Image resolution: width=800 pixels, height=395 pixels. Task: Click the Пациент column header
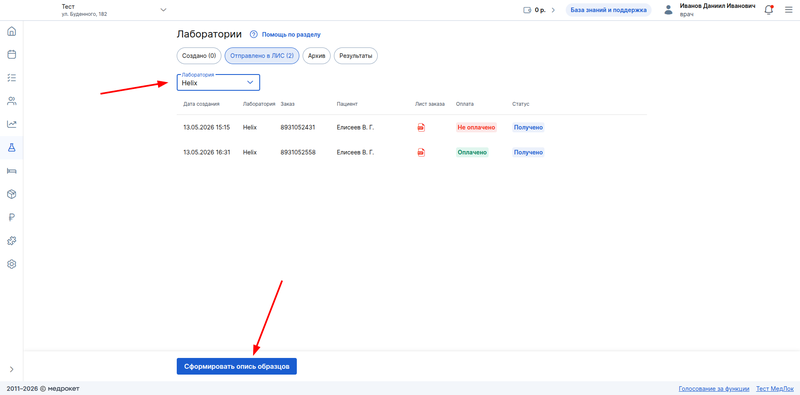pyautogui.click(x=347, y=104)
